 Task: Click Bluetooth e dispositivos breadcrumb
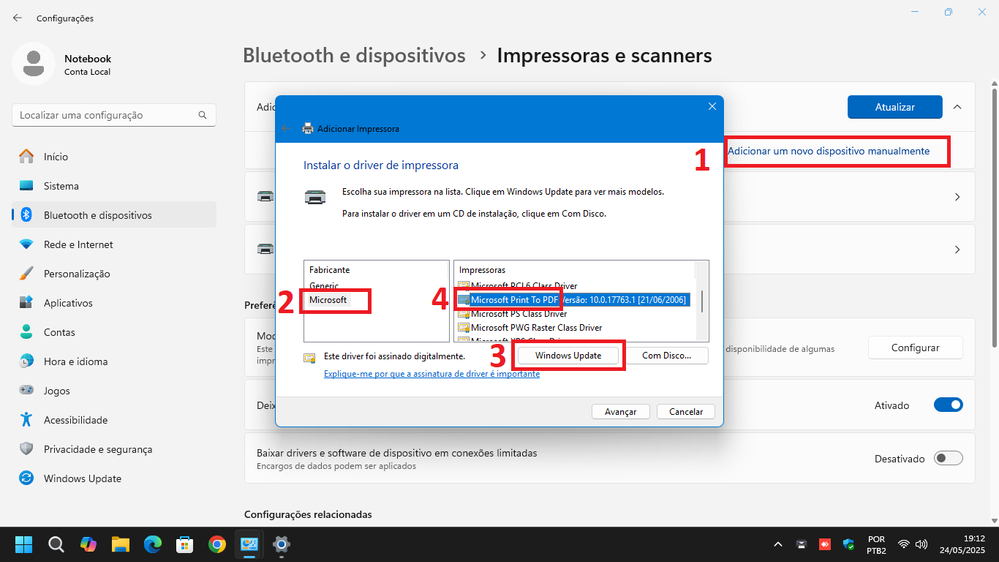[x=354, y=55]
